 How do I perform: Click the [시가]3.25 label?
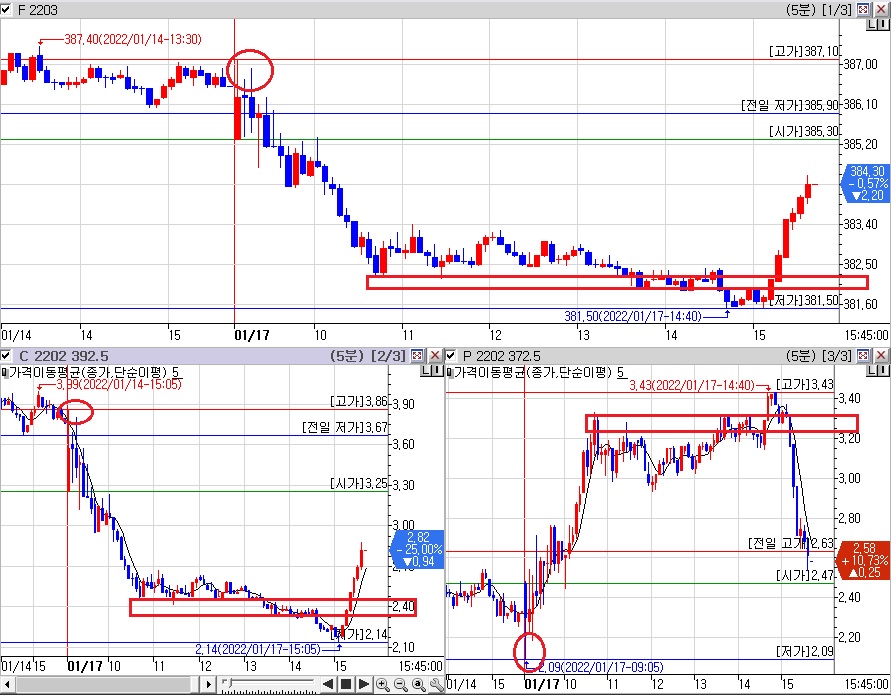coord(359,483)
